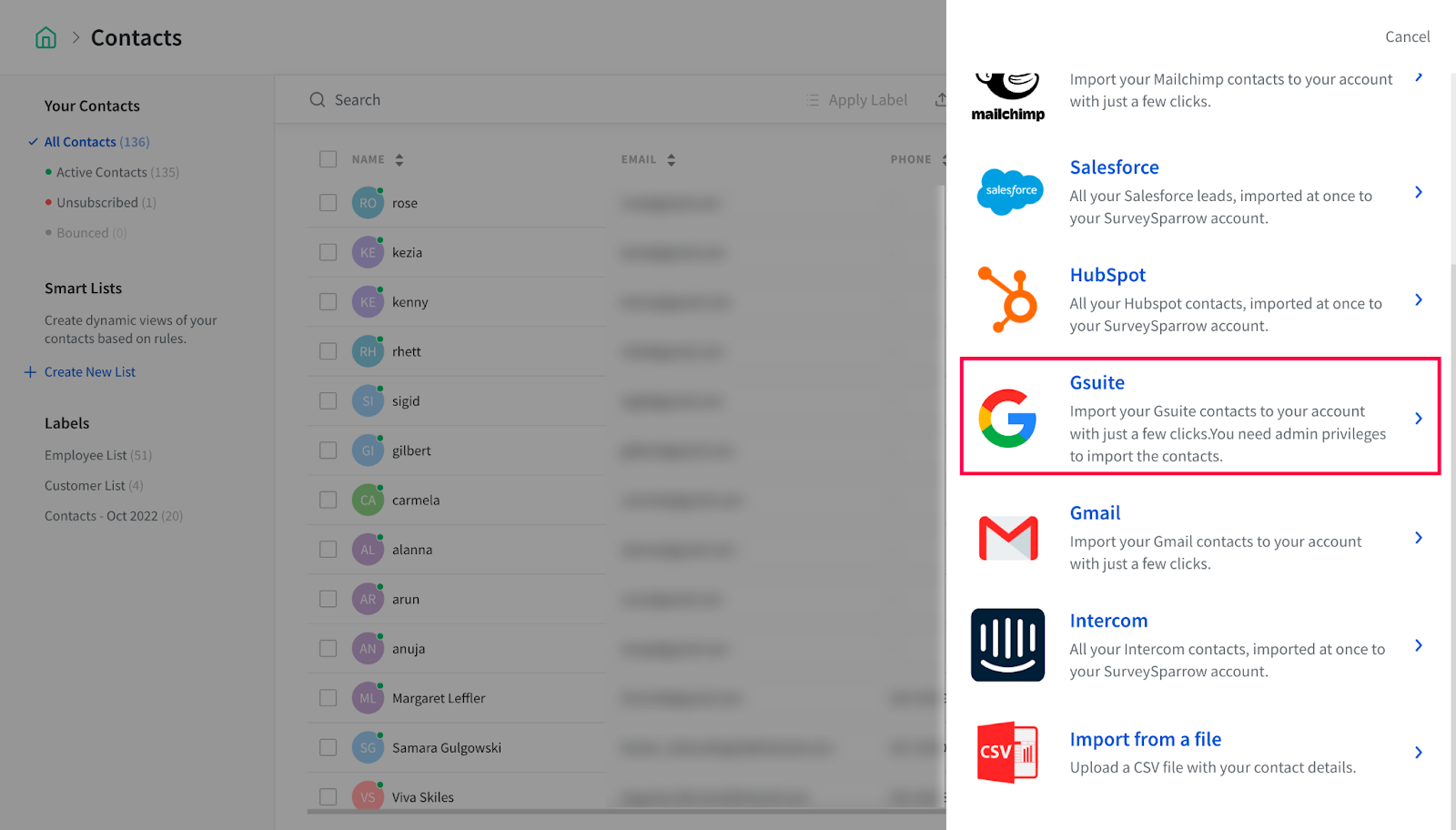Click the Gmail heading link
Screen dimensions: 1456x830
[1096, 513]
